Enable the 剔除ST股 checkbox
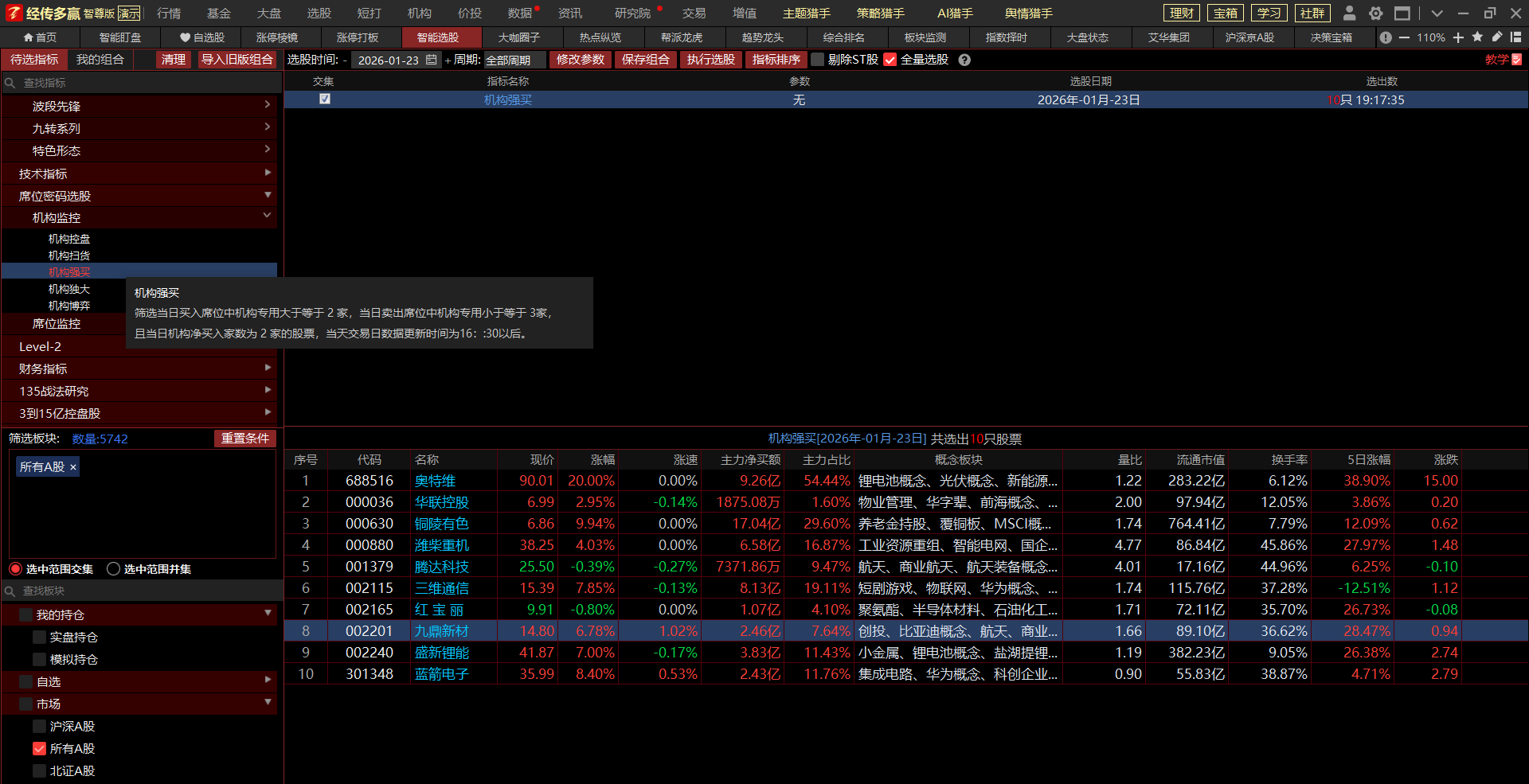Viewport: 1529px width, 784px height. [817, 60]
